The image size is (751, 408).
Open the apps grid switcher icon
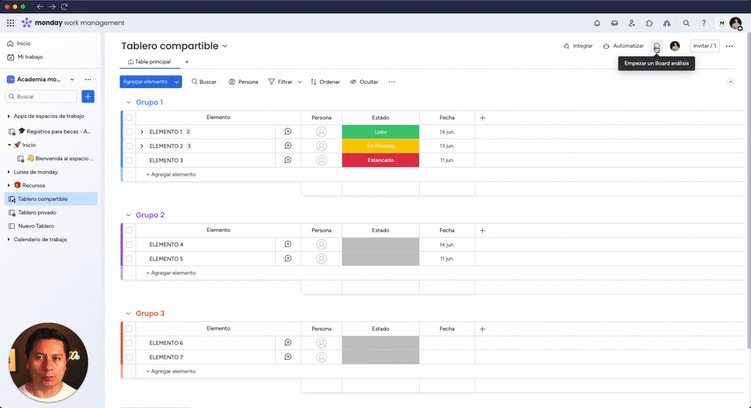(11, 22)
